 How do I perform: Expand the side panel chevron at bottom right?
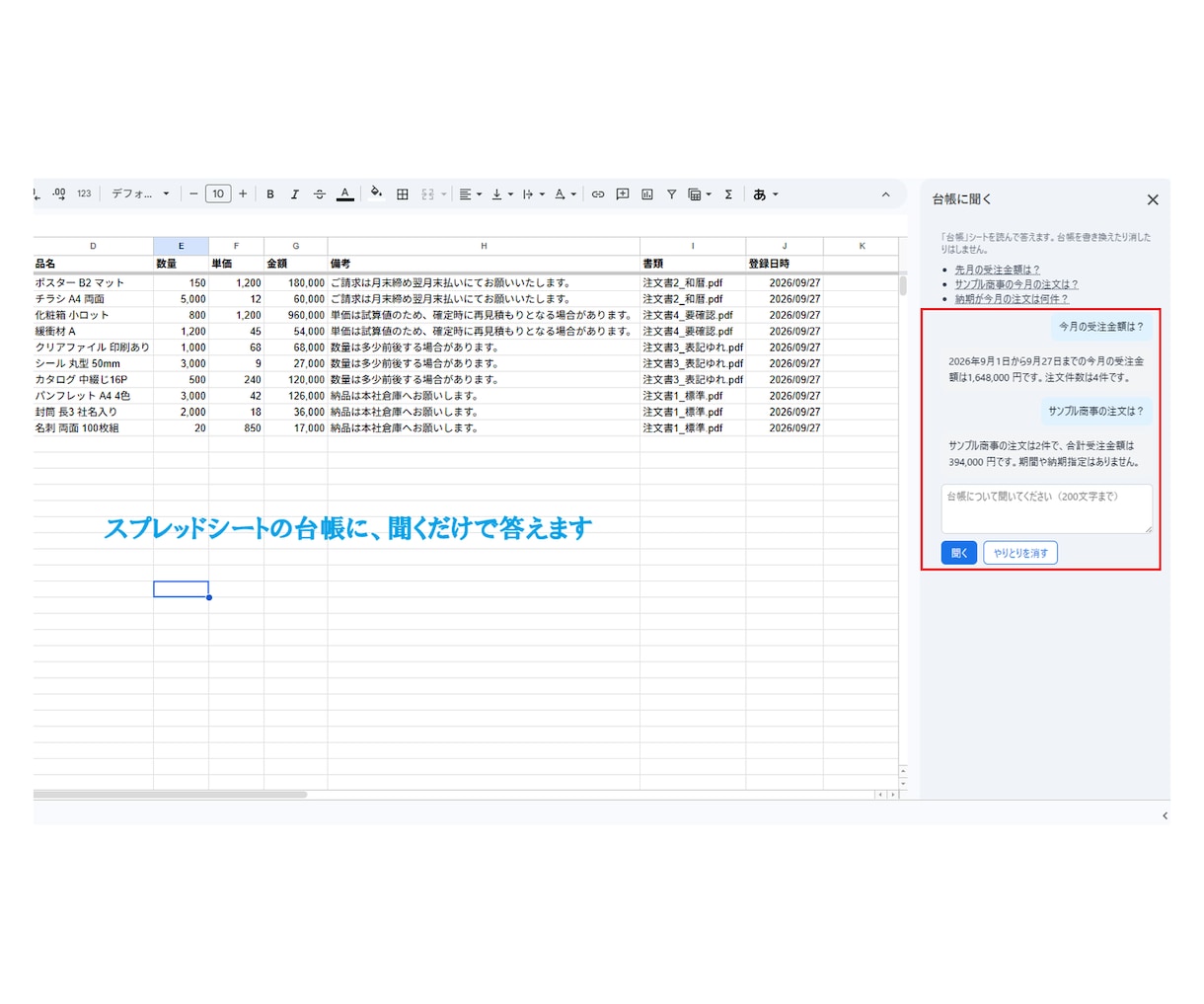pyautogui.click(x=1165, y=815)
